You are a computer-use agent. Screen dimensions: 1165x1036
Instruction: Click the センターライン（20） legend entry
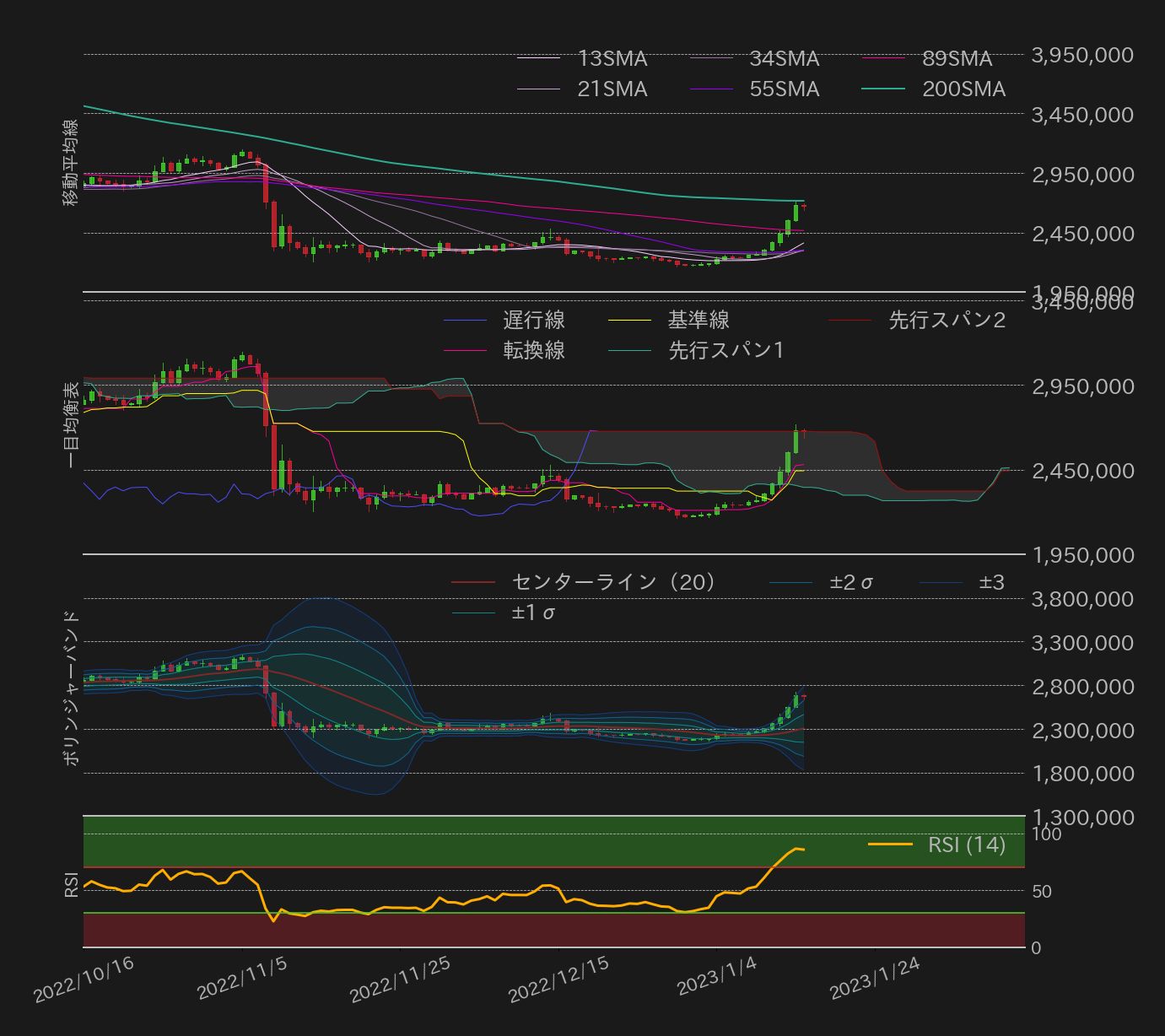pos(614,582)
